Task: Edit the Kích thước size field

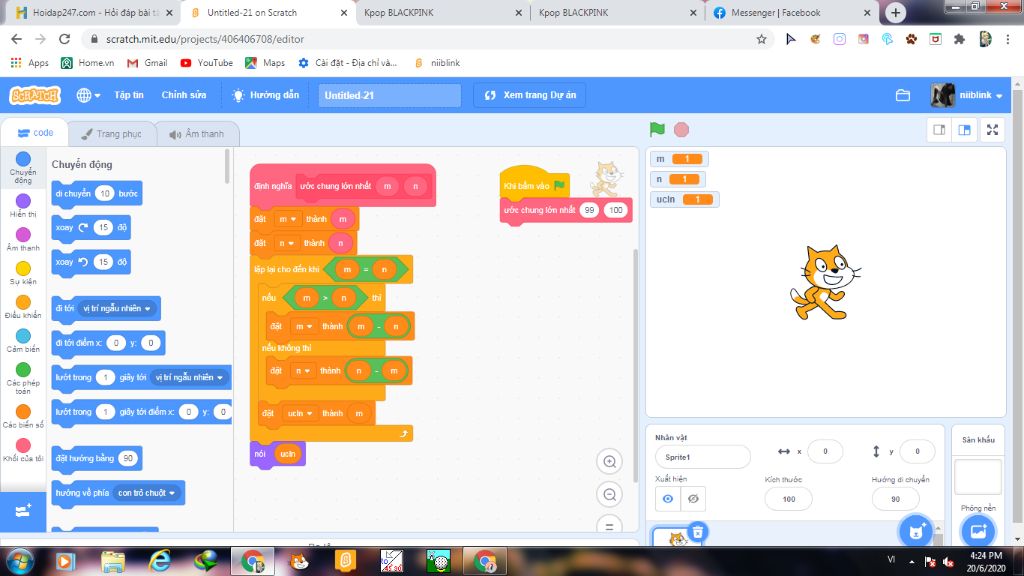Action: point(788,499)
